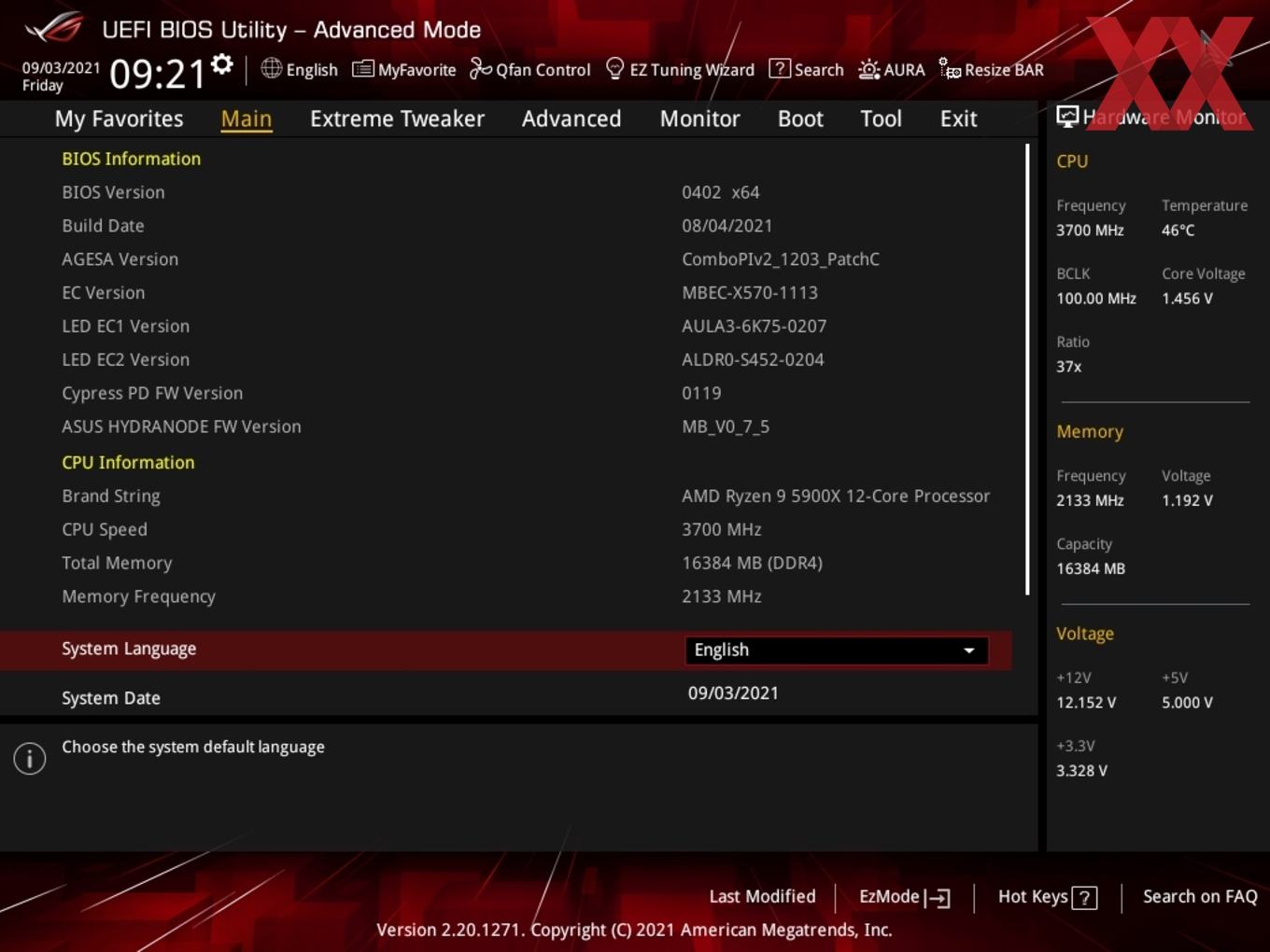The width and height of the screenshot is (1270, 952).
Task: Click the main panel vertical scrollbar
Action: coord(1027,369)
